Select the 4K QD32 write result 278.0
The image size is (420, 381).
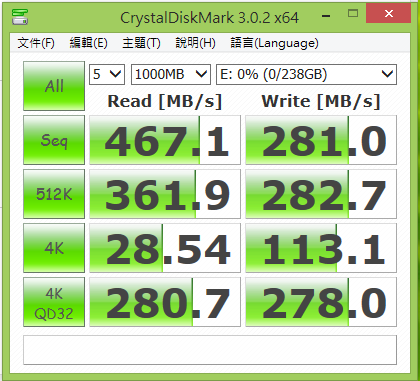(321, 302)
